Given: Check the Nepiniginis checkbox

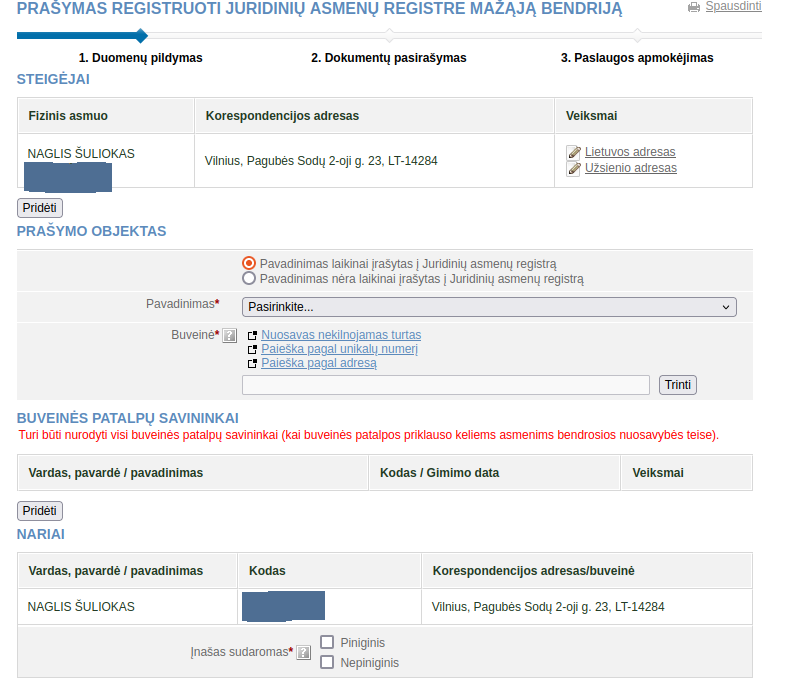Looking at the screenshot, I should point(327,662).
